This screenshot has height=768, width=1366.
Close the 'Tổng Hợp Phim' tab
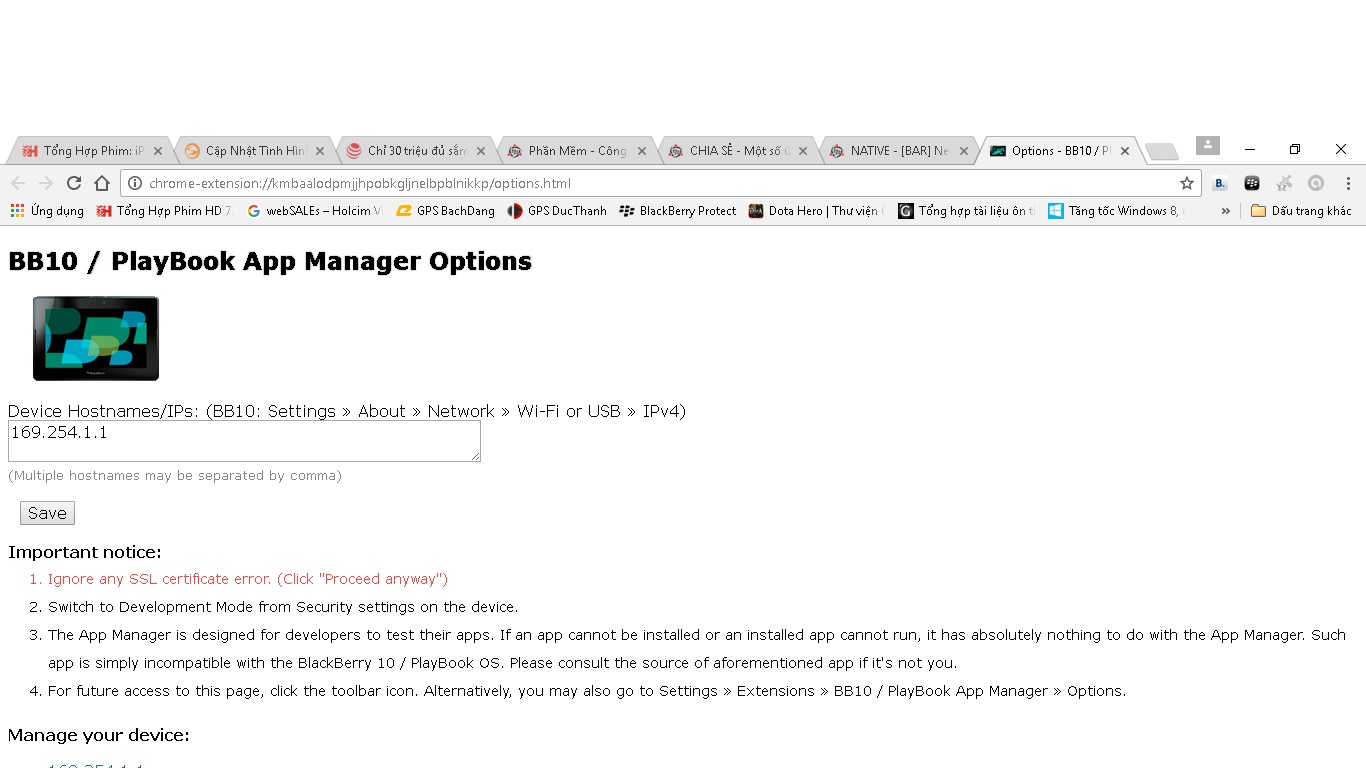[158, 151]
